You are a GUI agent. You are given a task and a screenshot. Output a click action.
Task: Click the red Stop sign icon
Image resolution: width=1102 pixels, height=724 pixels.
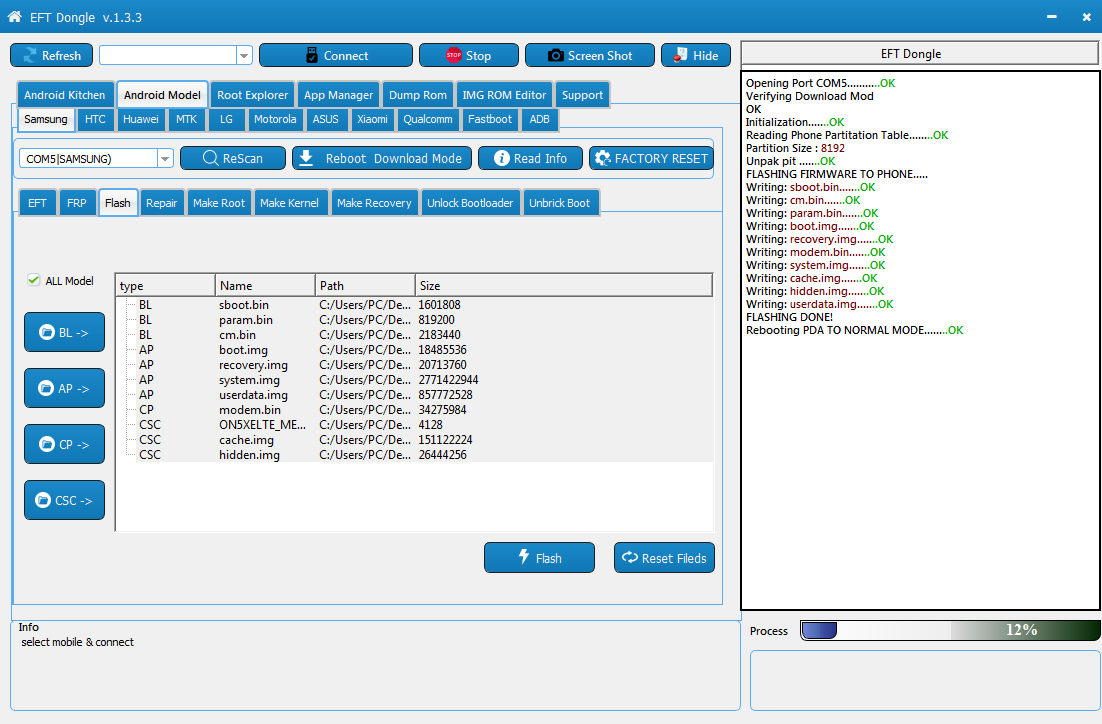453,55
